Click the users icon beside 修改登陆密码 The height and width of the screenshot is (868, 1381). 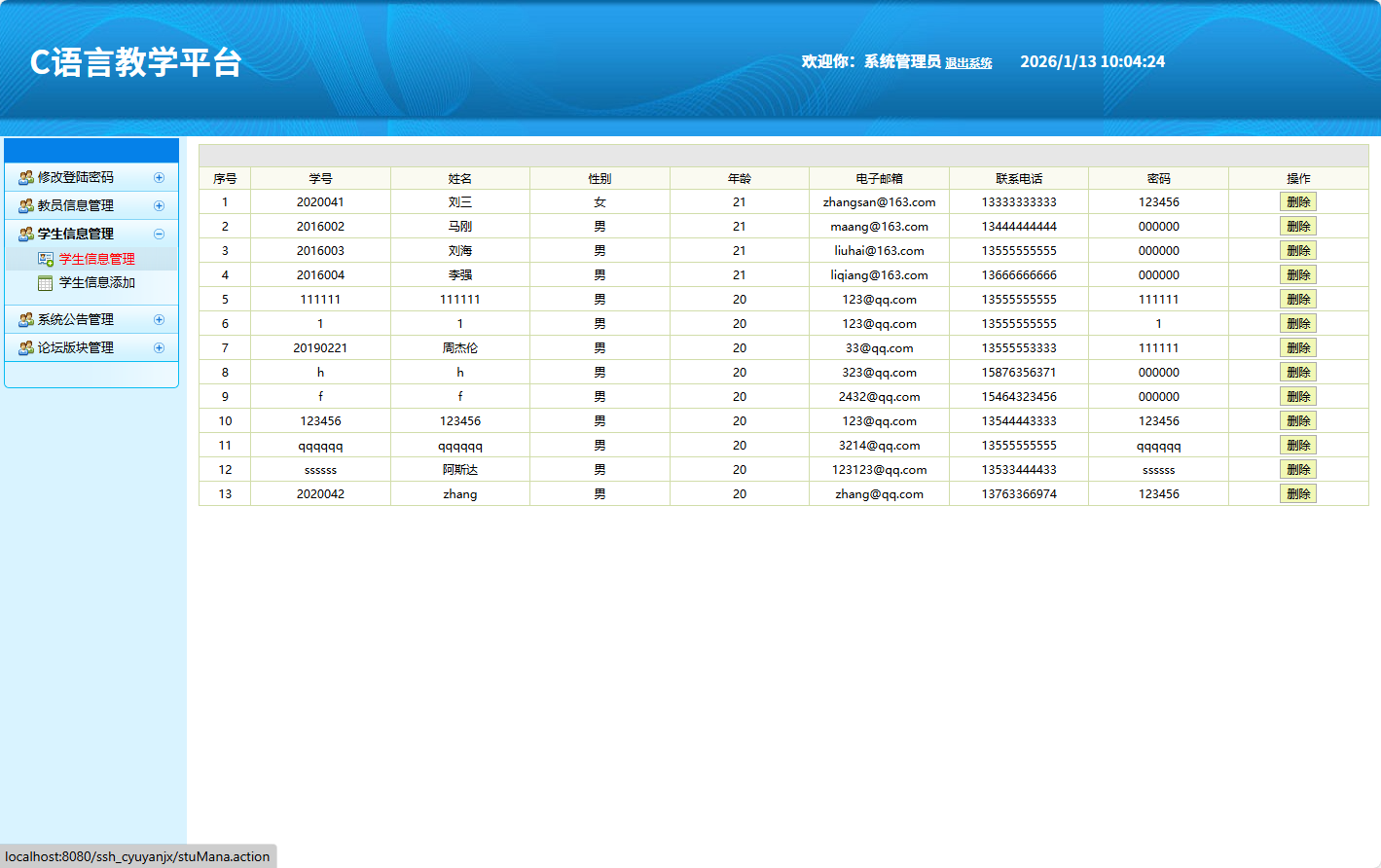point(26,178)
